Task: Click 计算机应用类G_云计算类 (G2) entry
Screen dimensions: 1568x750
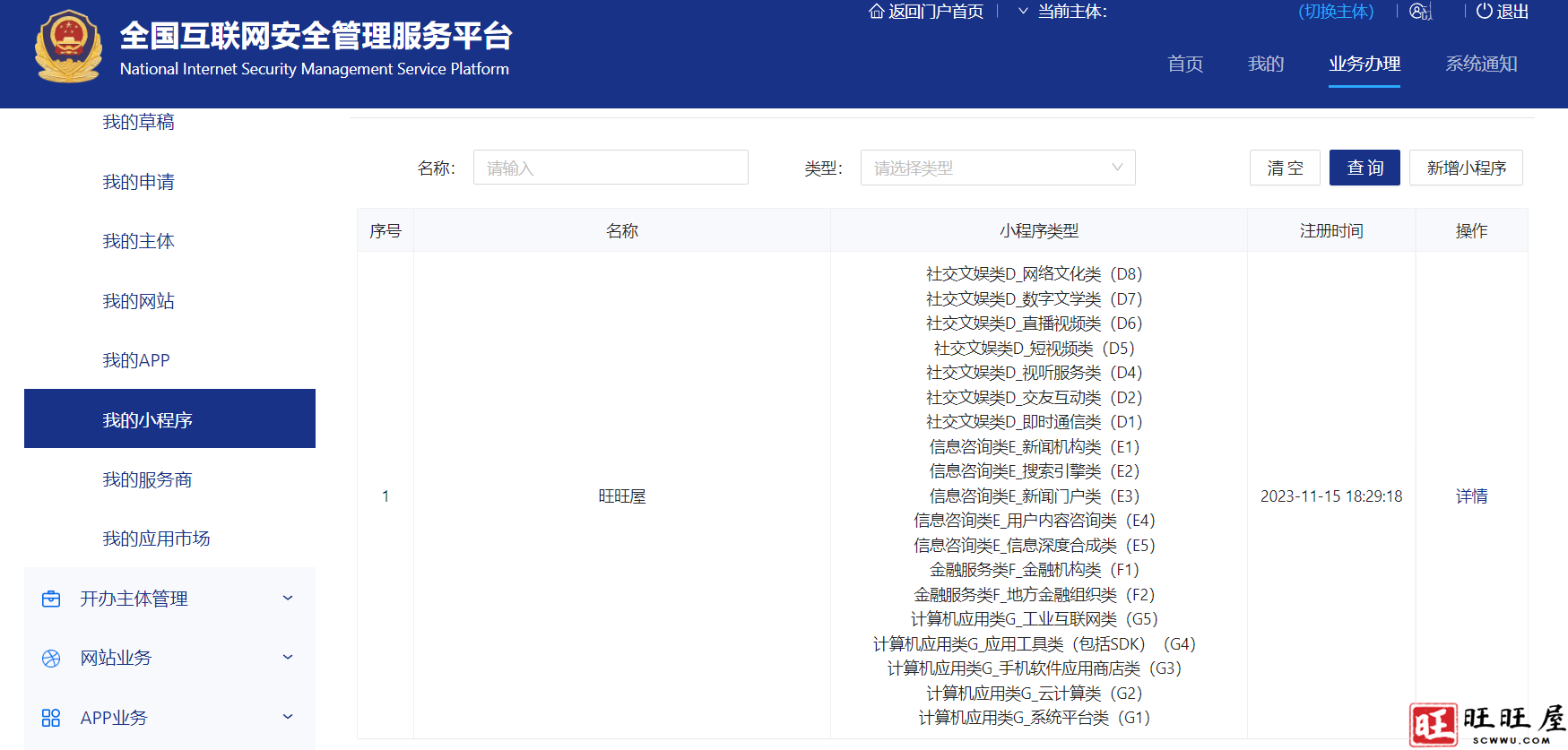Action: [x=1034, y=693]
